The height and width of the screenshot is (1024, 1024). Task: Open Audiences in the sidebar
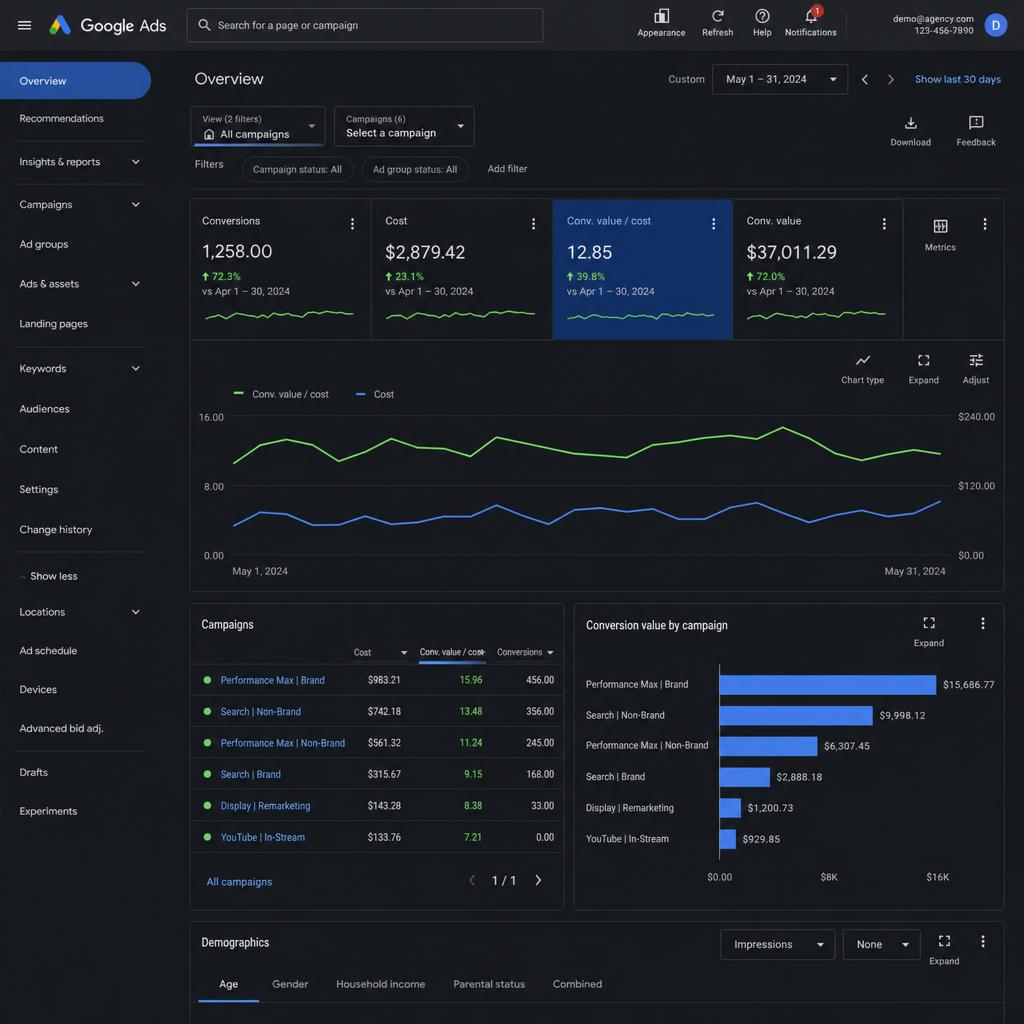tap(44, 409)
